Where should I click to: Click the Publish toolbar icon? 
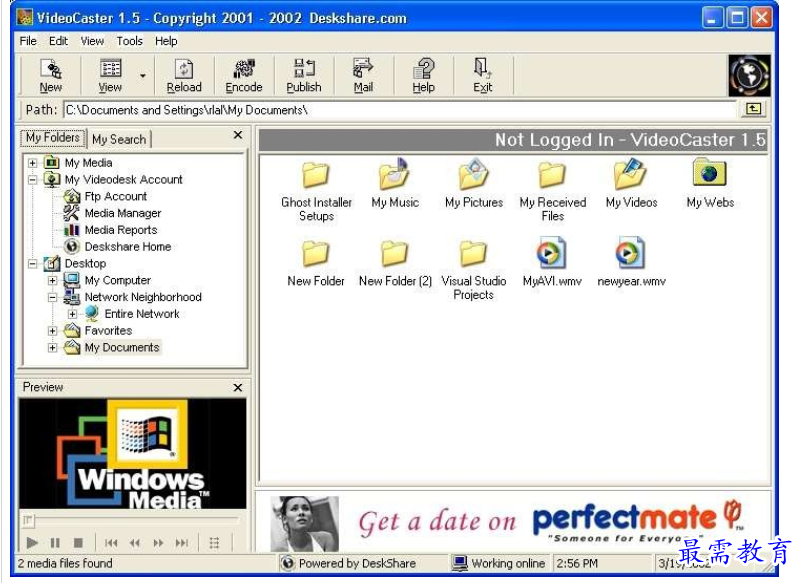pyautogui.click(x=304, y=75)
